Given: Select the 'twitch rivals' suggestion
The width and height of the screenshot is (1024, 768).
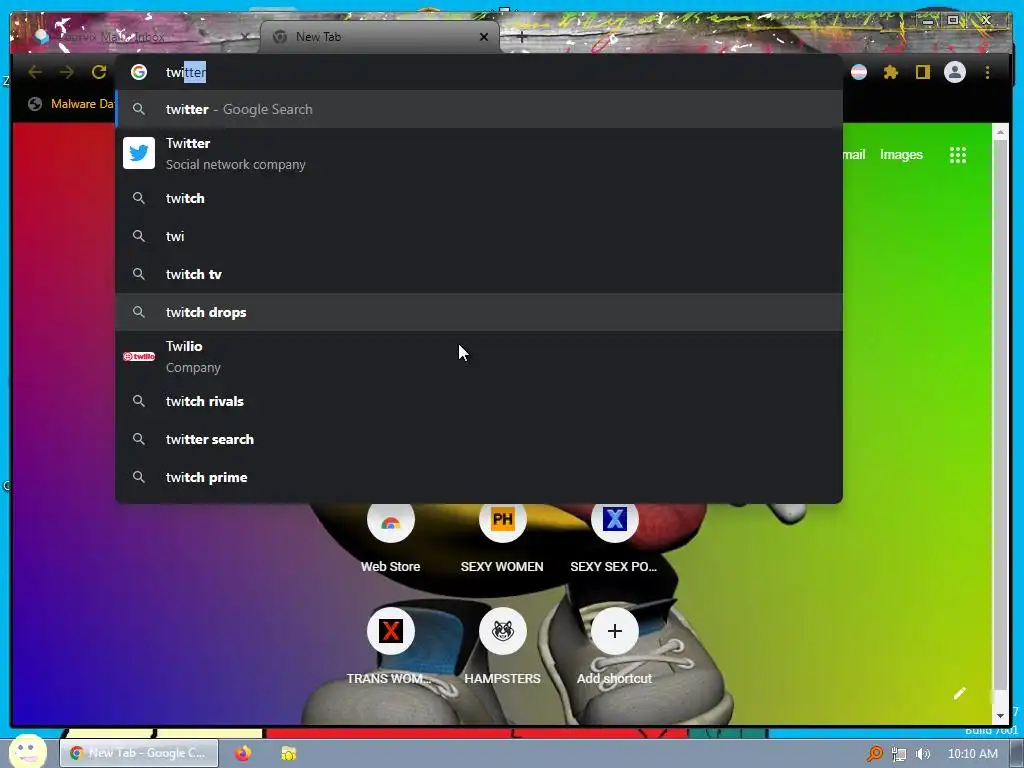Looking at the screenshot, I should click(479, 401).
